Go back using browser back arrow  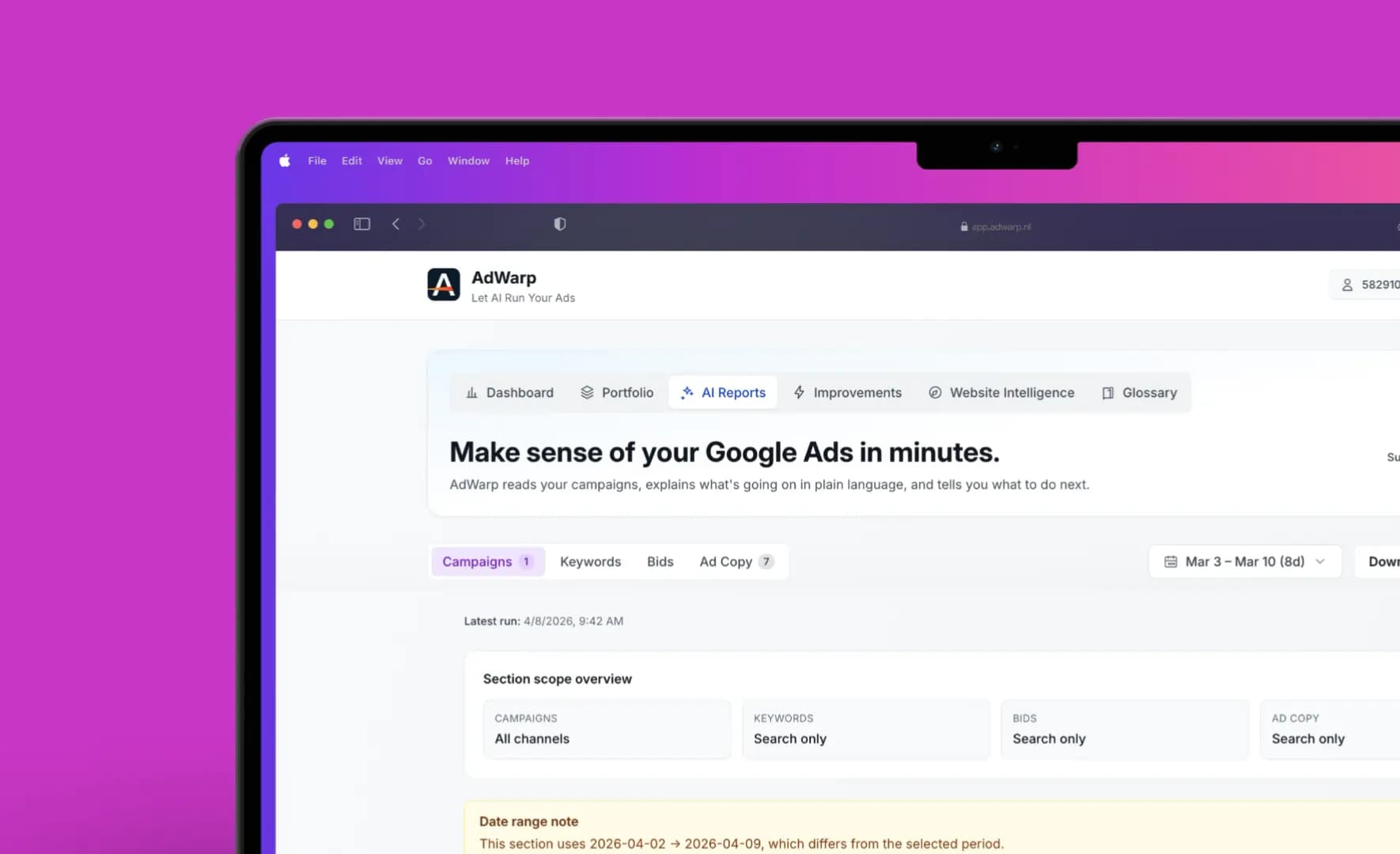click(x=395, y=225)
